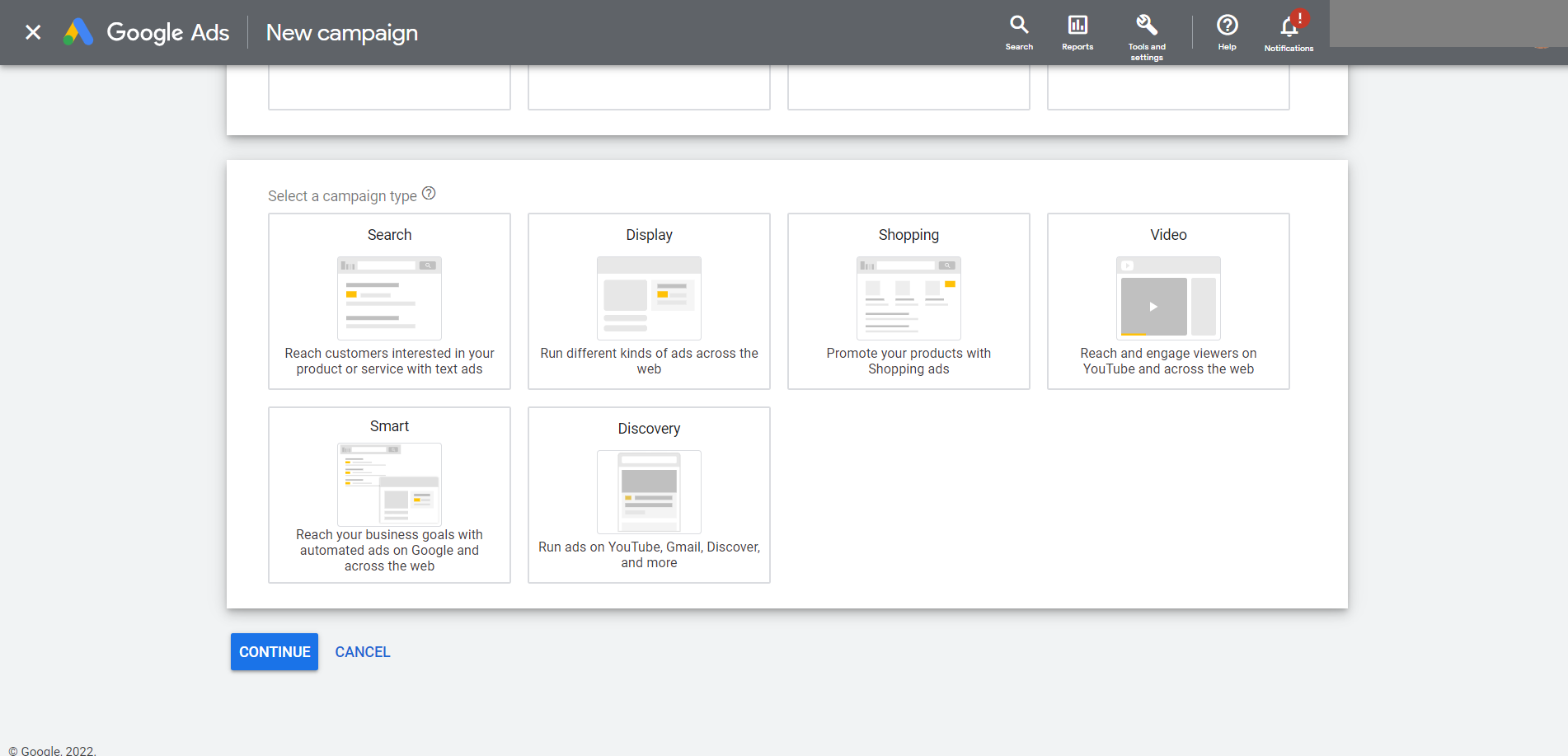1568x756 pixels.
Task: Click 'Reach your business goals with automated ads' text
Action: [389, 550]
